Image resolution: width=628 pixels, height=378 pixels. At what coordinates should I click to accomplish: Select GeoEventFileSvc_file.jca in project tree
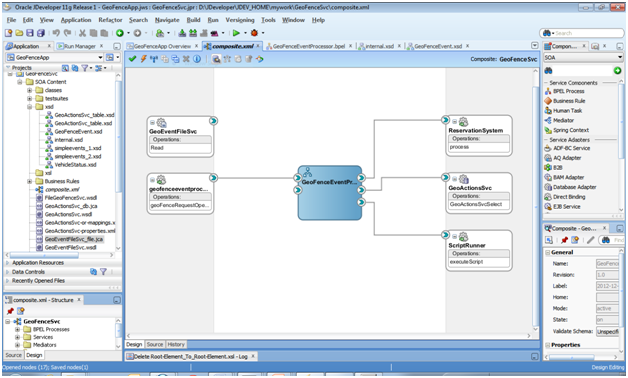click(x=74, y=239)
